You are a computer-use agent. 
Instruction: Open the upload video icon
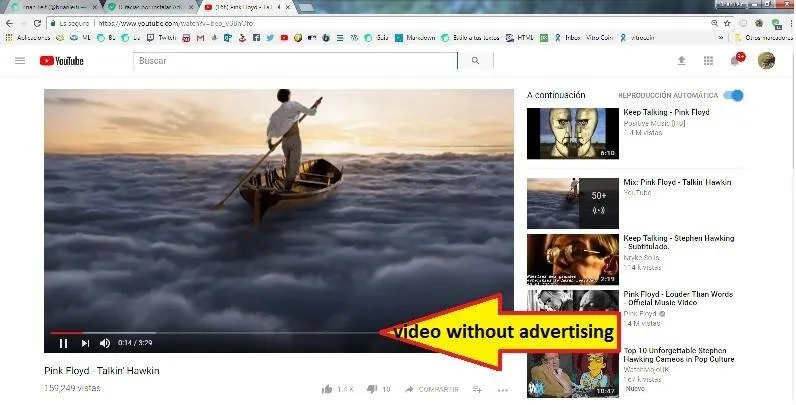[x=682, y=61]
